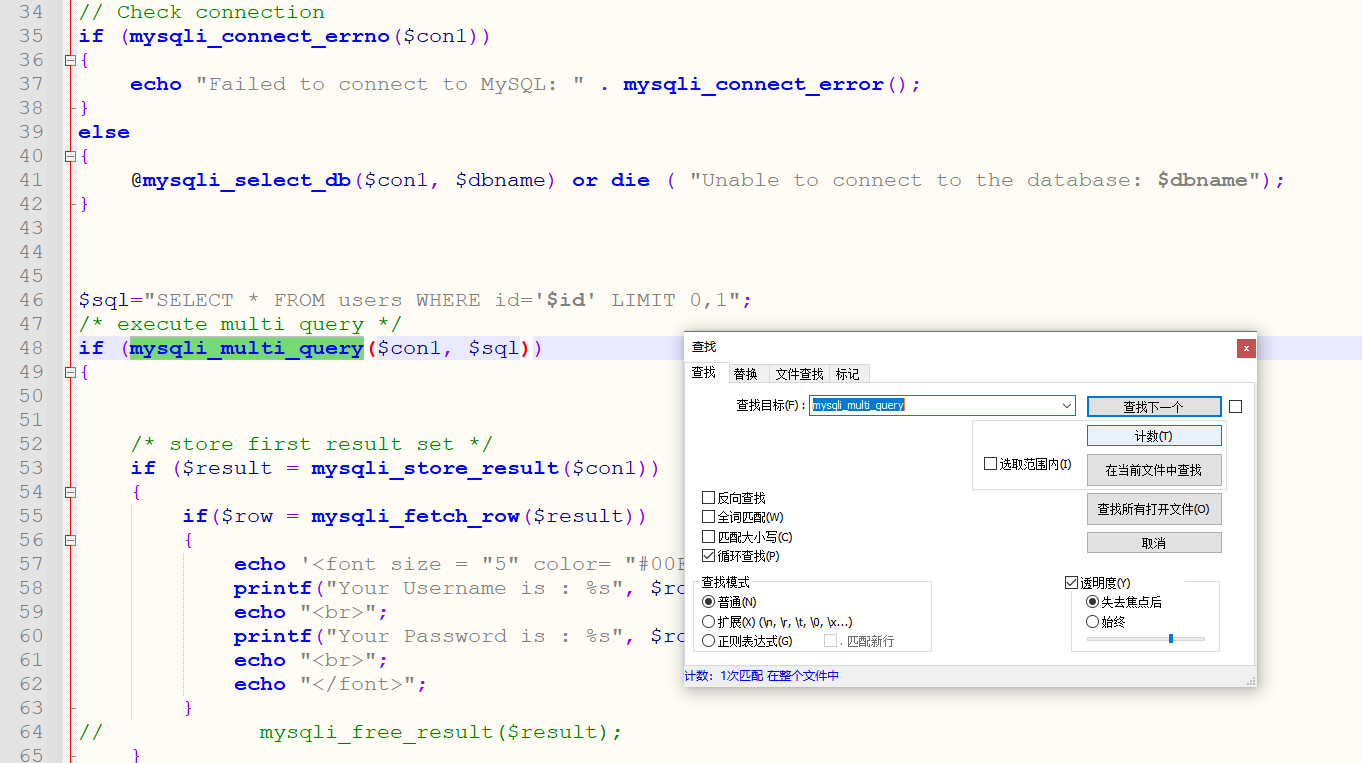Click the dialog resize grip corner
Screen dimensions: 1363x763
pos(1250,681)
